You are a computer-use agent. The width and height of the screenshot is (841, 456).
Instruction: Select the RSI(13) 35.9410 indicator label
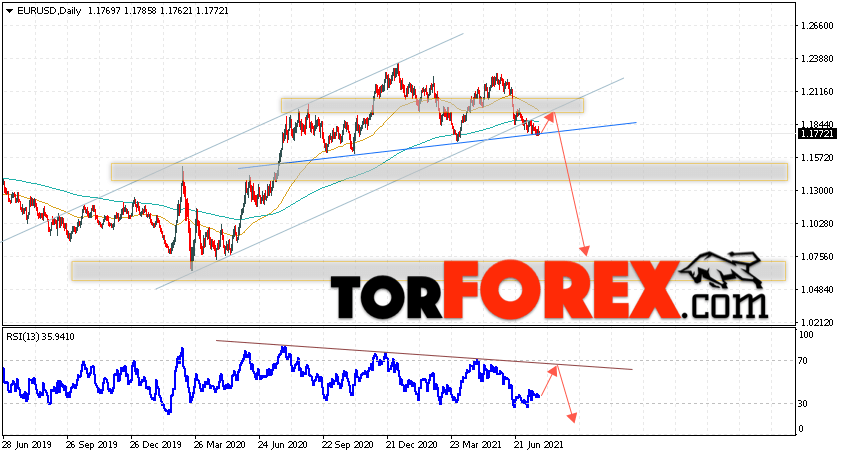coord(40,337)
